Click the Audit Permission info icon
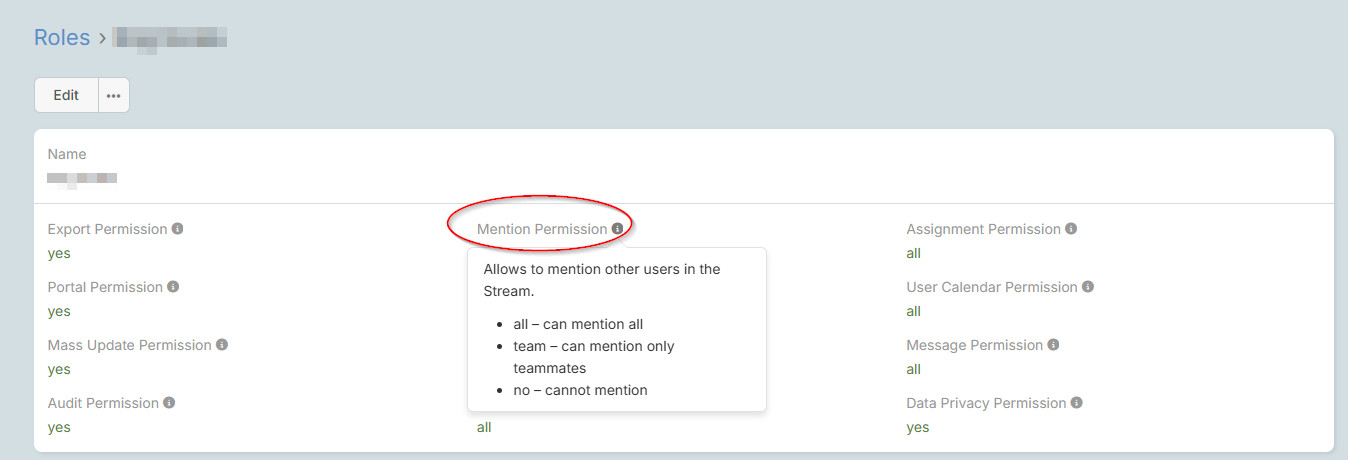This screenshot has height=460, width=1348. 169,403
